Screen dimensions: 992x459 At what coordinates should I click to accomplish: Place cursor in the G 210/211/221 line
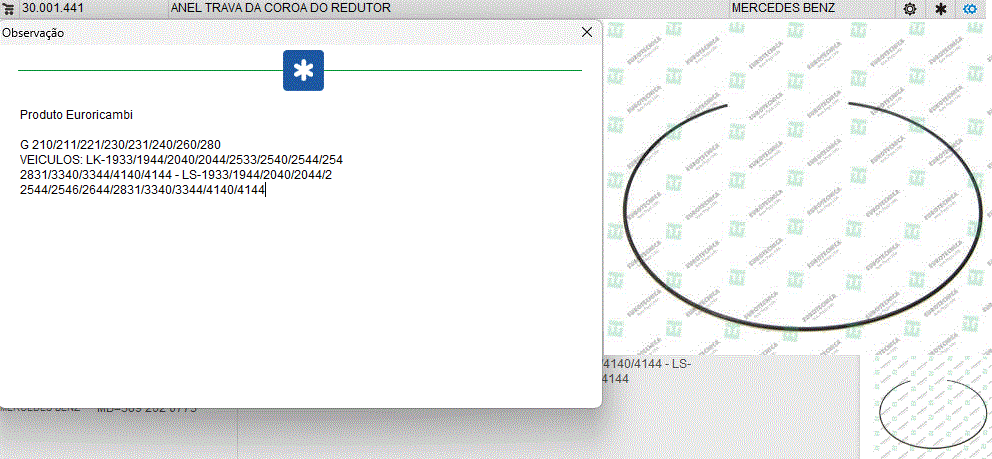(120, 145)
